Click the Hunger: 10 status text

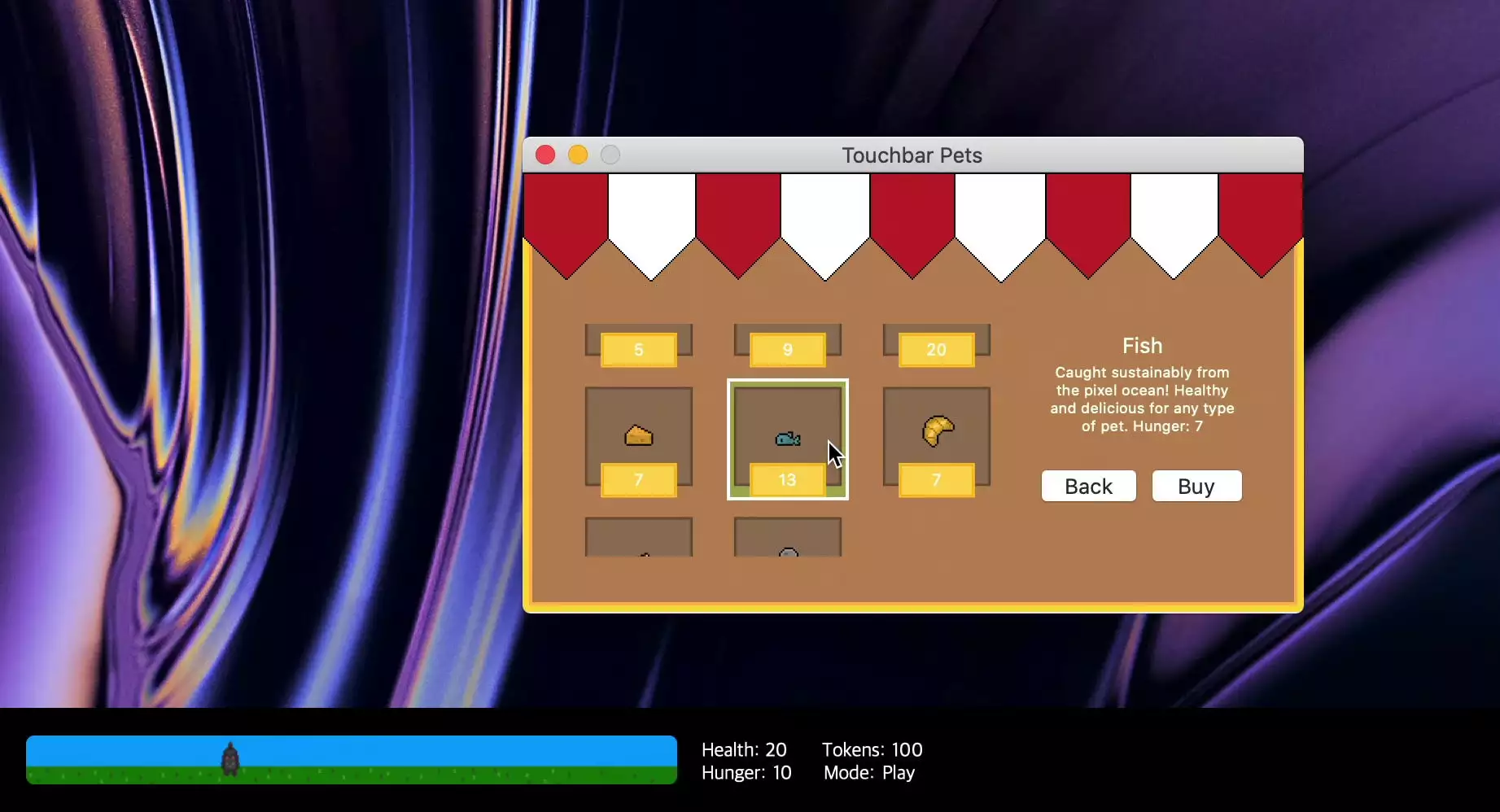746,772
